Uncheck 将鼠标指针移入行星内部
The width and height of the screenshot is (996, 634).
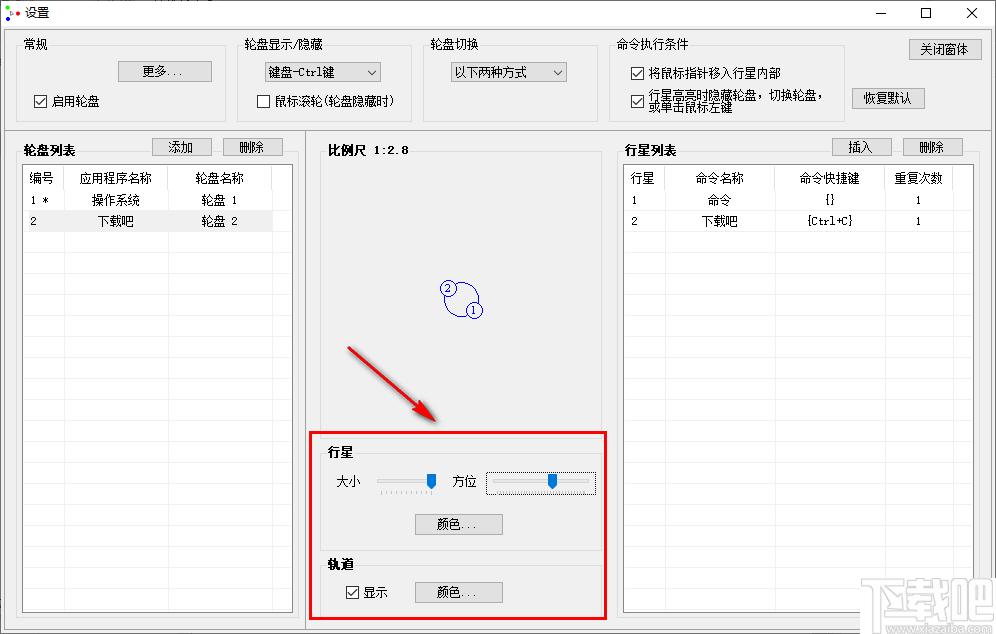click(636, 72)
